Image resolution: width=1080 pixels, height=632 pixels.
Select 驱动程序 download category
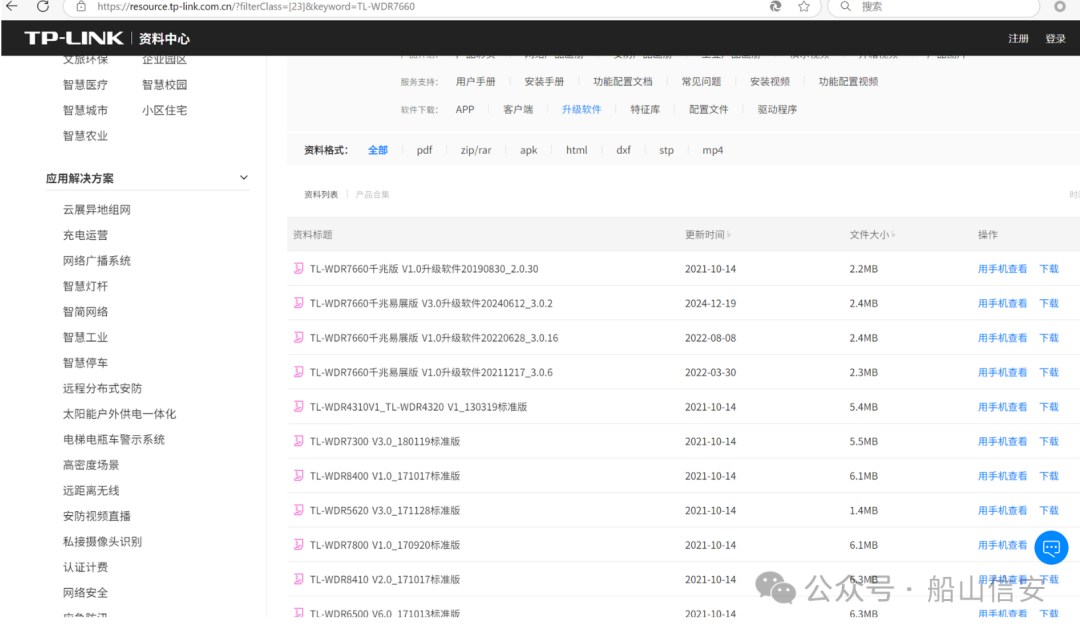tap(777, 109)
